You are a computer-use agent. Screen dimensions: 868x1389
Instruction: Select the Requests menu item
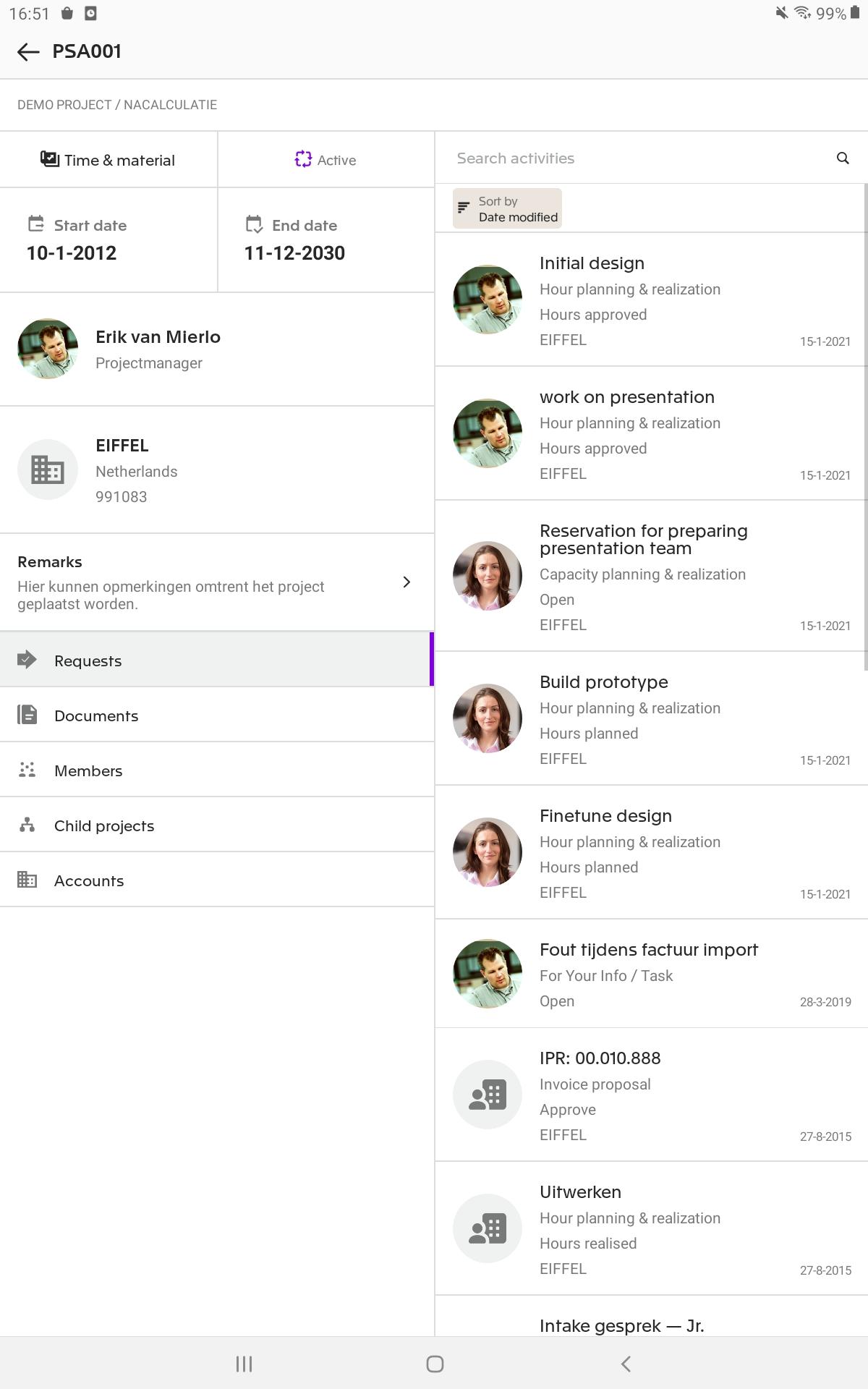pyautogui.click(x=216, y=660)
